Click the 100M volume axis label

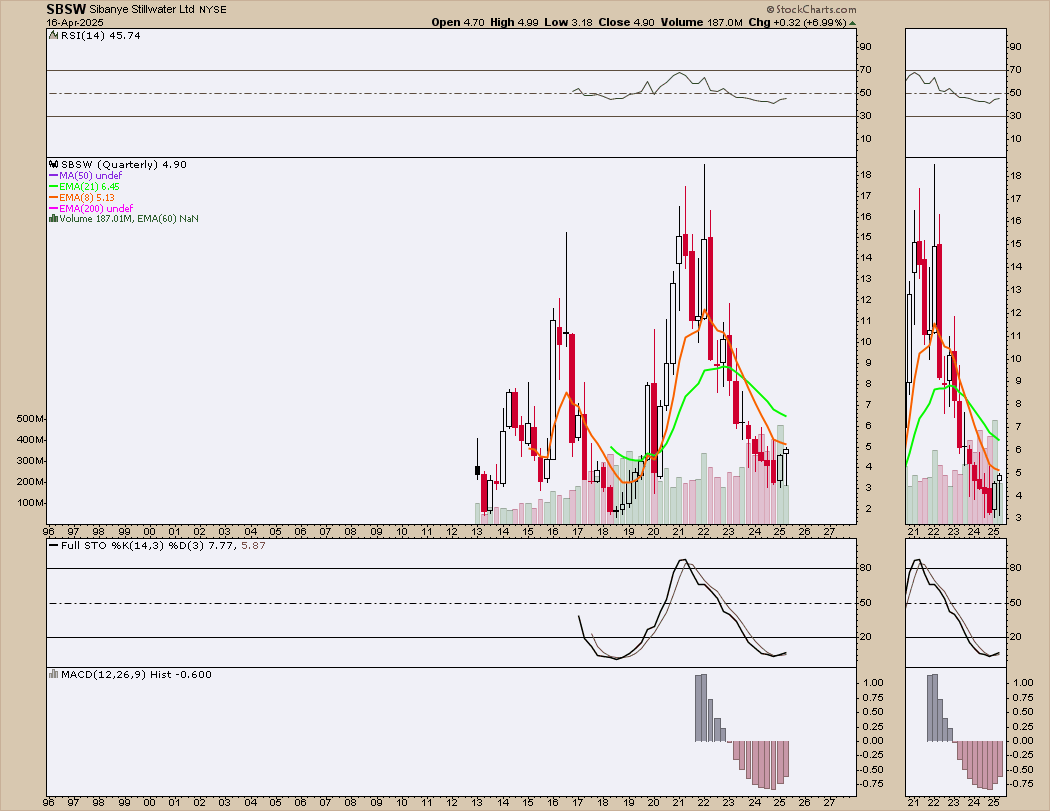click(x=30, y=502)
